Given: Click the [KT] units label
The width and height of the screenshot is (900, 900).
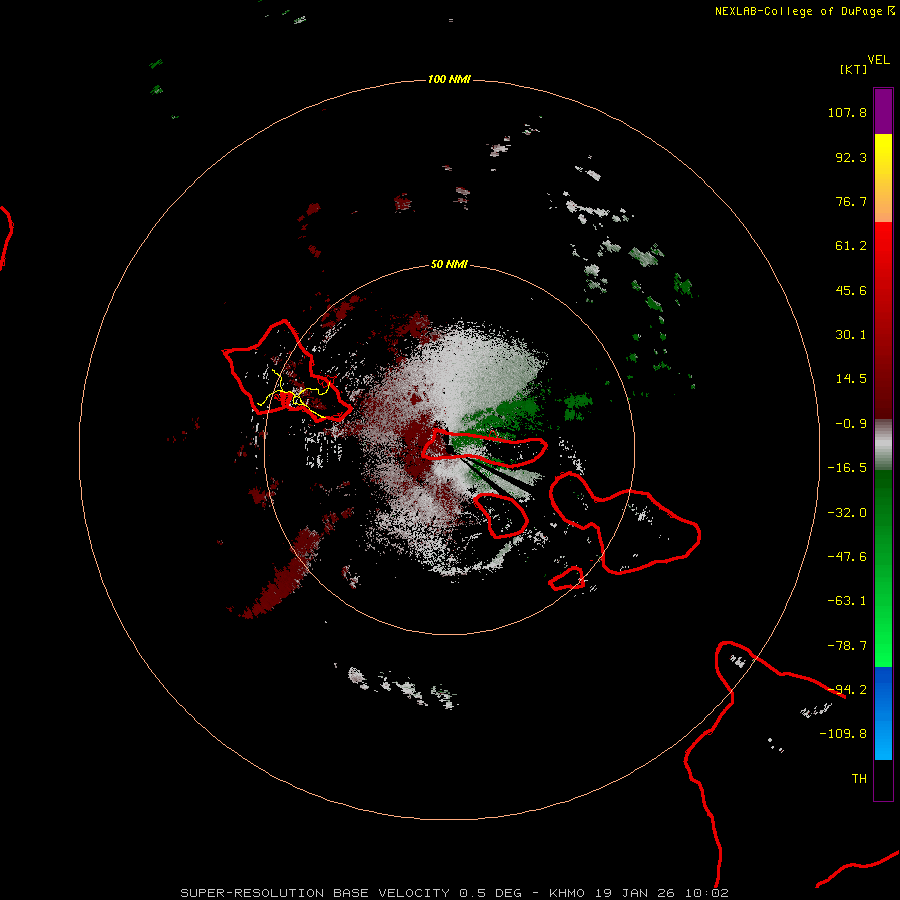Looking at the screenshot, I should [x=853, y=69].
